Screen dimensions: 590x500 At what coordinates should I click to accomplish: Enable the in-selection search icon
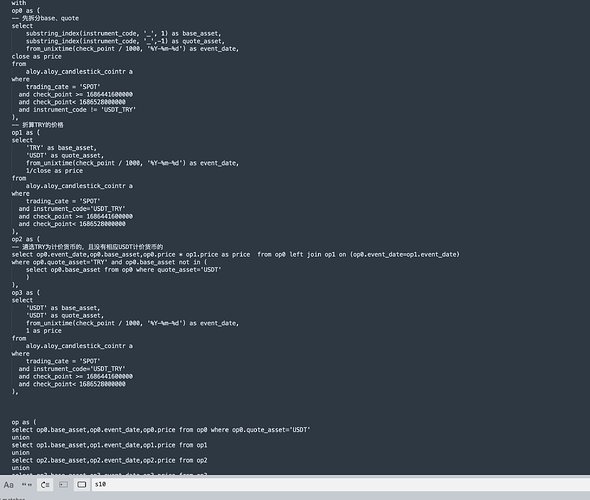pos(64,485)
